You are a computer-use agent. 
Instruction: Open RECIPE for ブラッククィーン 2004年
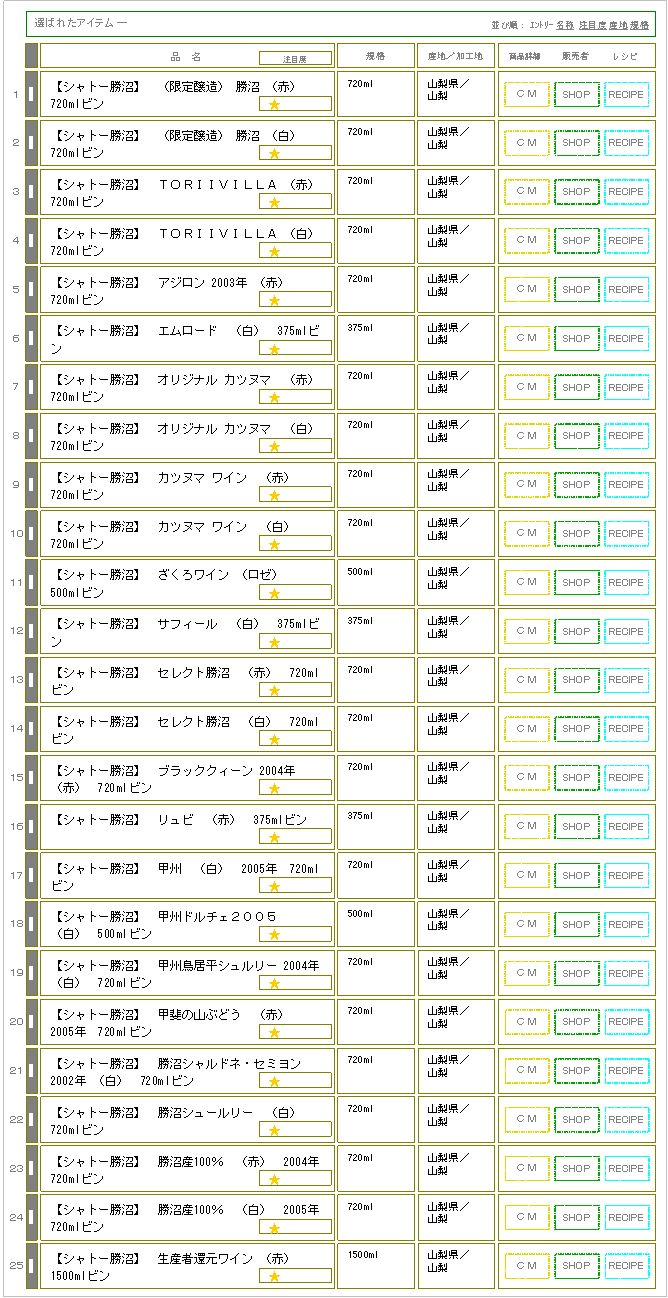pos(627,777)
